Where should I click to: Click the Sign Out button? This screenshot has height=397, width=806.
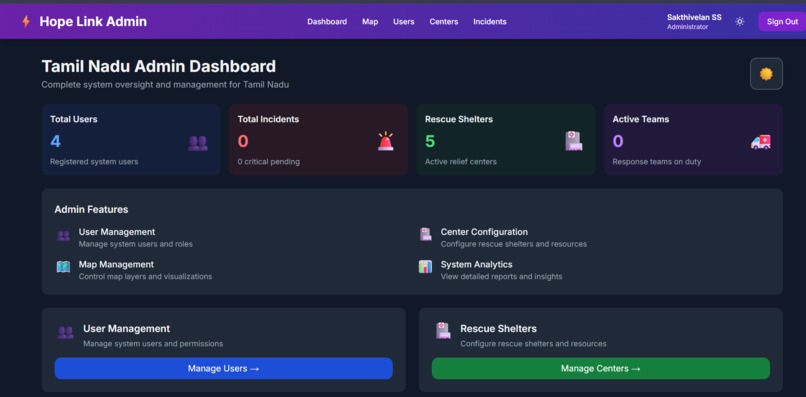coord(782,22)
